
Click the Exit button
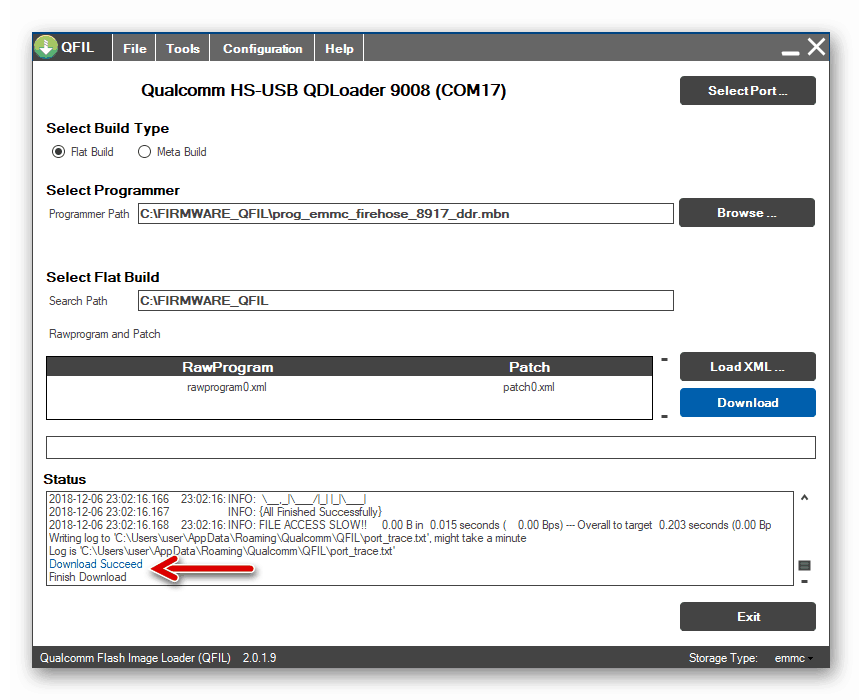tap(748, 616)
